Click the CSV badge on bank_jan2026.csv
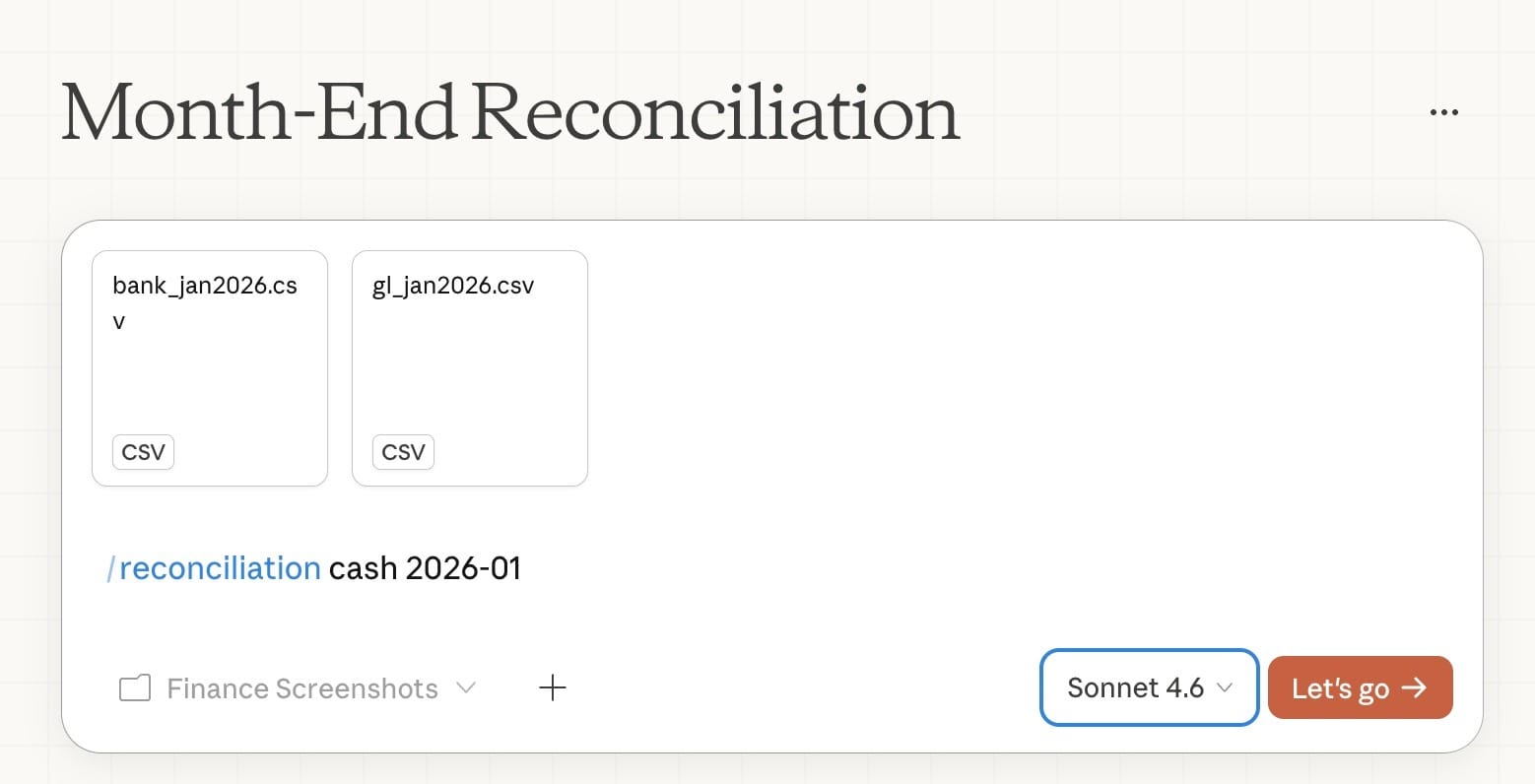 click(x=142, y=451)
